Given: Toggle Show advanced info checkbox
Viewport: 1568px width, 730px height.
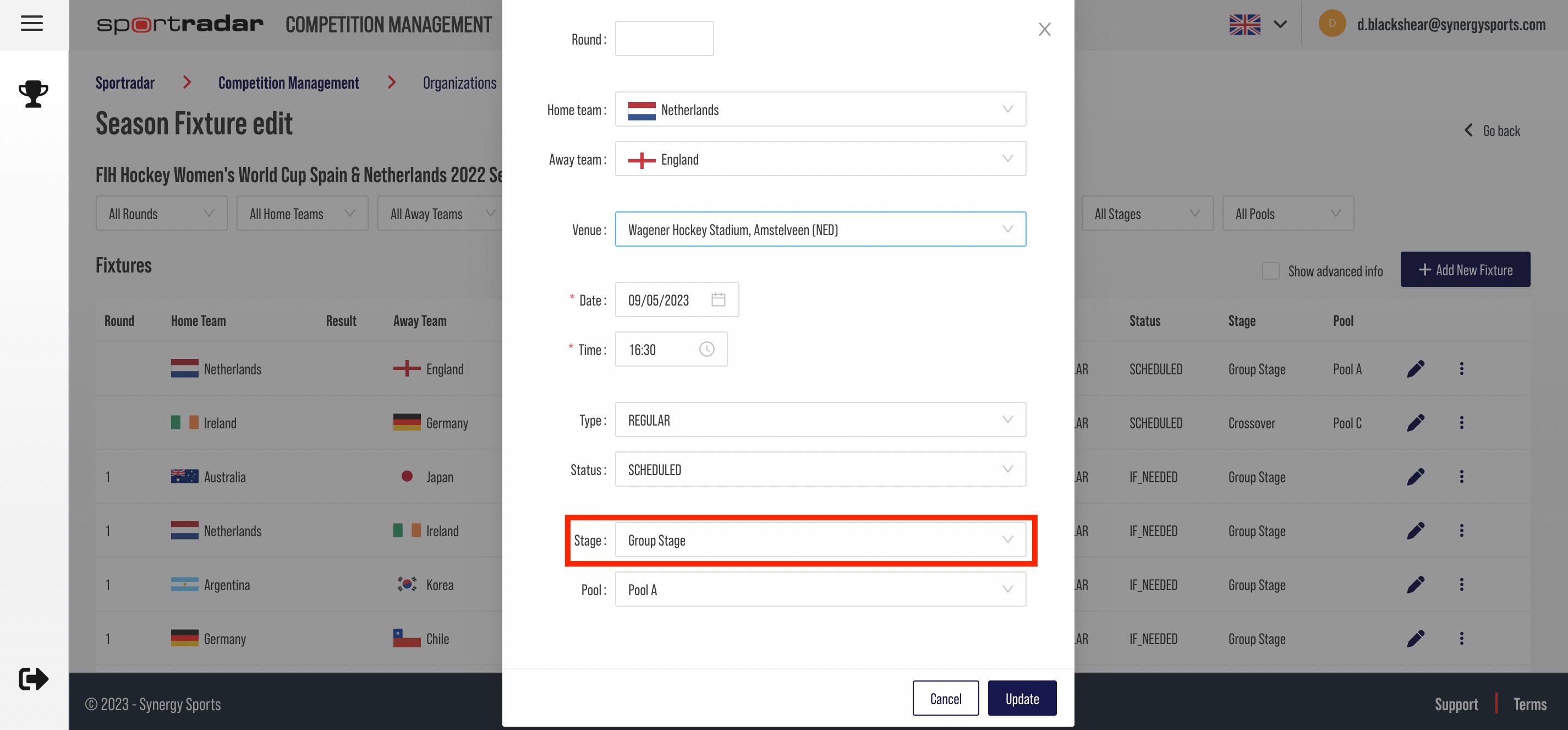Looking at the screenshot, I should point(1271,271).
